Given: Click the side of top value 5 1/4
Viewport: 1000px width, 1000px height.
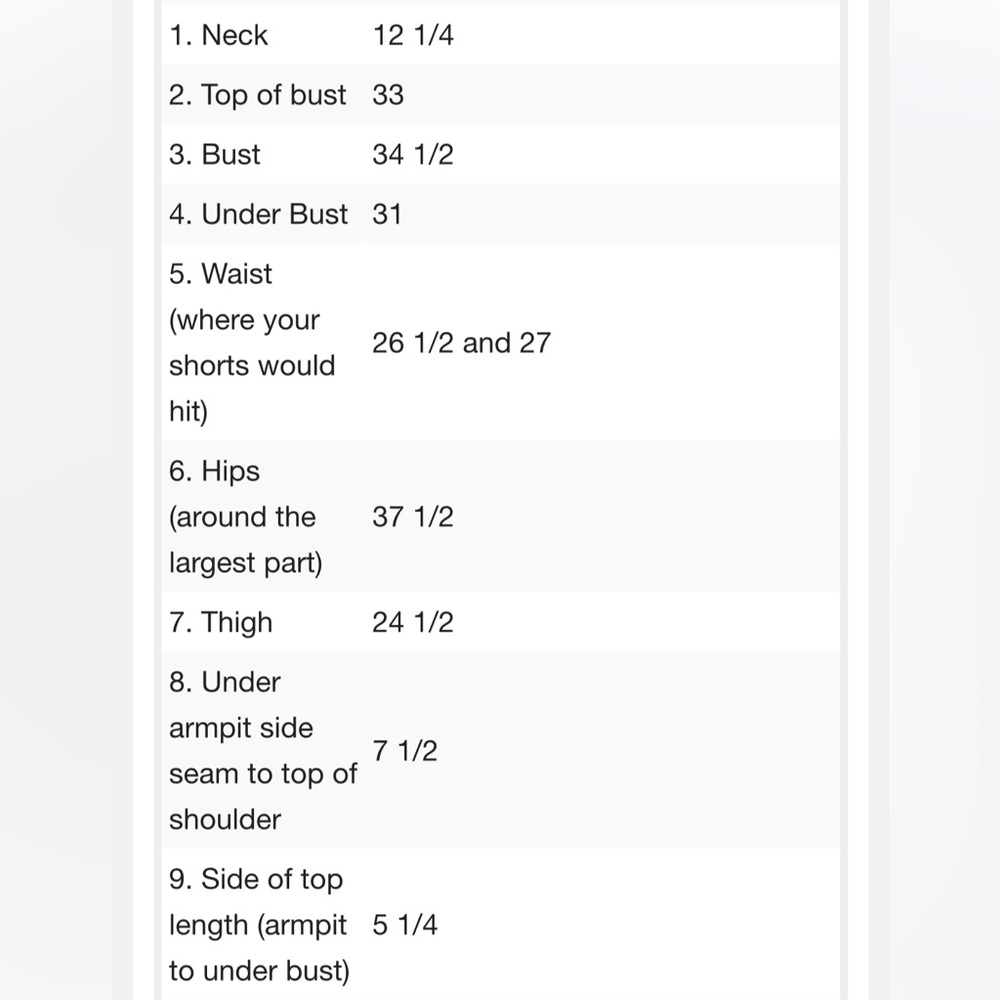Looking at the screenshot, I should point(405,925).
